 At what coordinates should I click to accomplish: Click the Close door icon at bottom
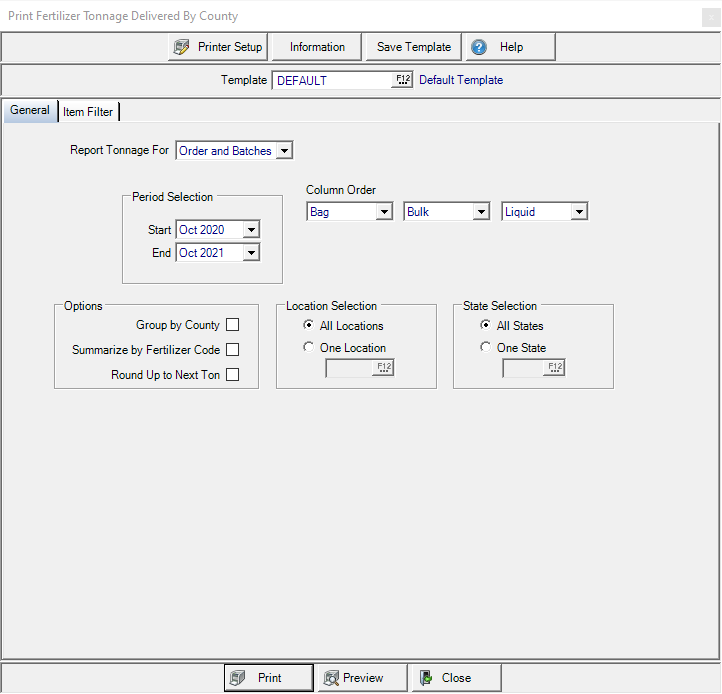[426, 678]
